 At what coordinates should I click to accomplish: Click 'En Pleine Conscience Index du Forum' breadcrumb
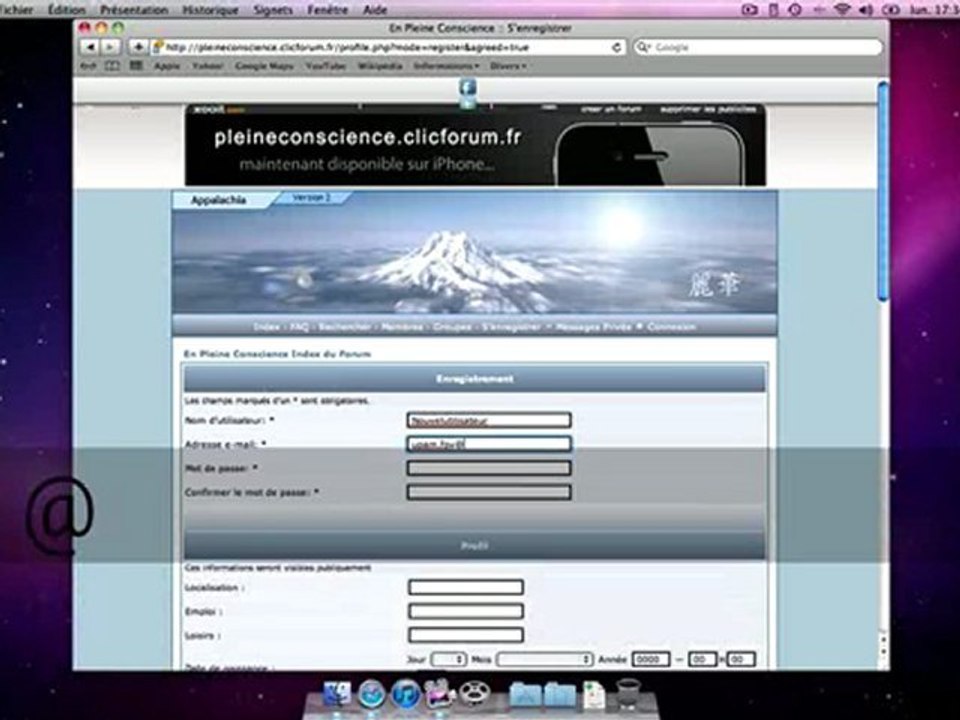coord(277,354)
